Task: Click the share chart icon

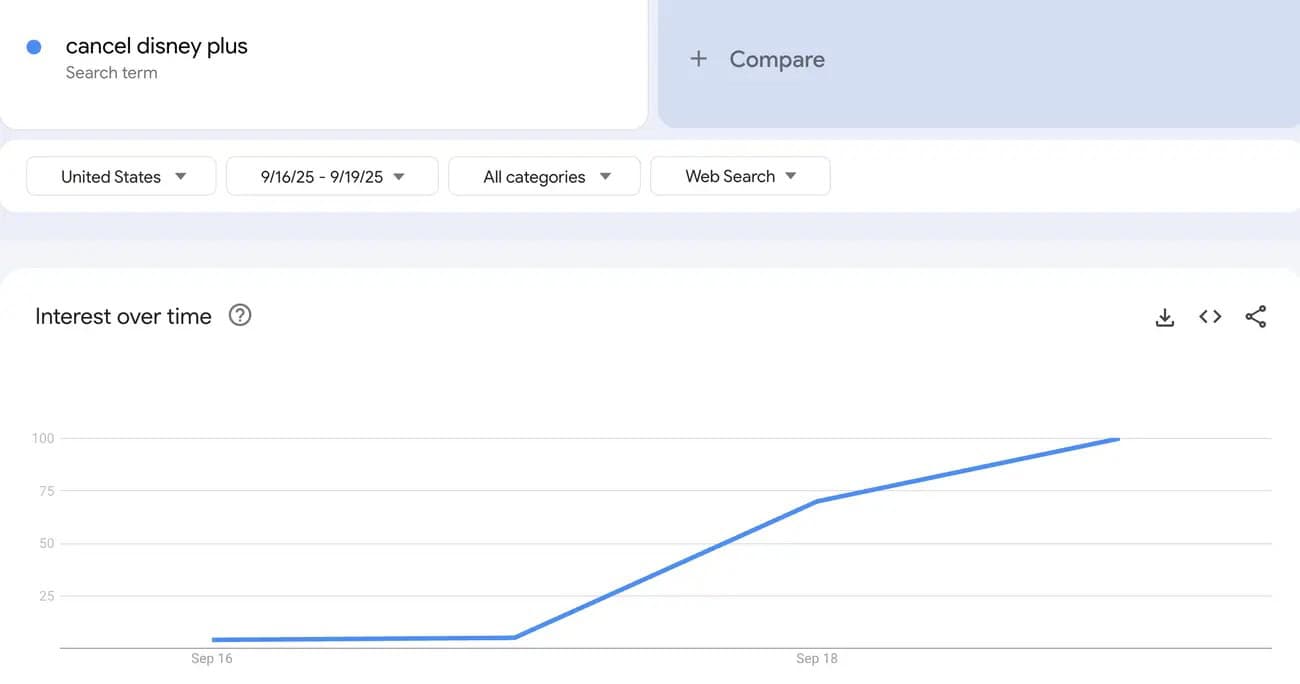Action: 1256,317
